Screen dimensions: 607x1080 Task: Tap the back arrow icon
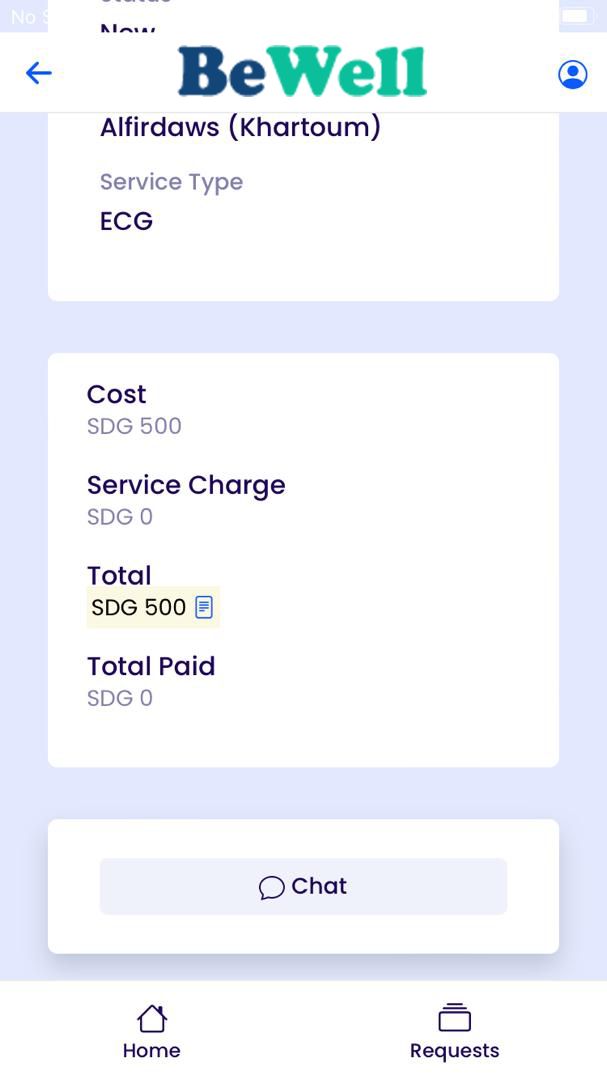pyautogui.click(x=39, y=73)
